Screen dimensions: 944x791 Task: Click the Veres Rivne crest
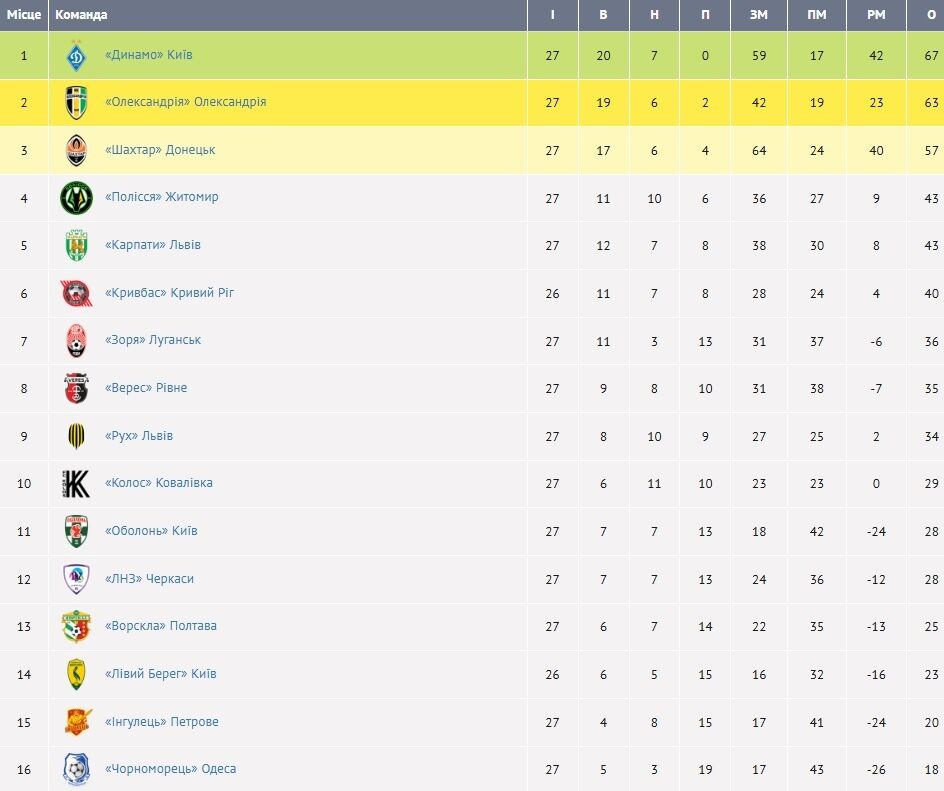pos(76,388)
